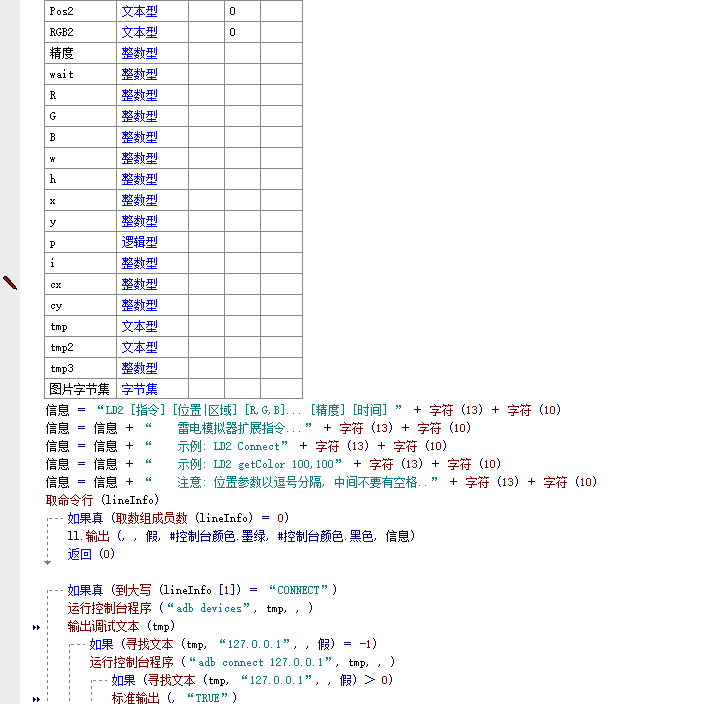Click the 运行控制台程序 “adb connect 127.0.0.1” line
708x704 pixels.
(x=242, y=662)
